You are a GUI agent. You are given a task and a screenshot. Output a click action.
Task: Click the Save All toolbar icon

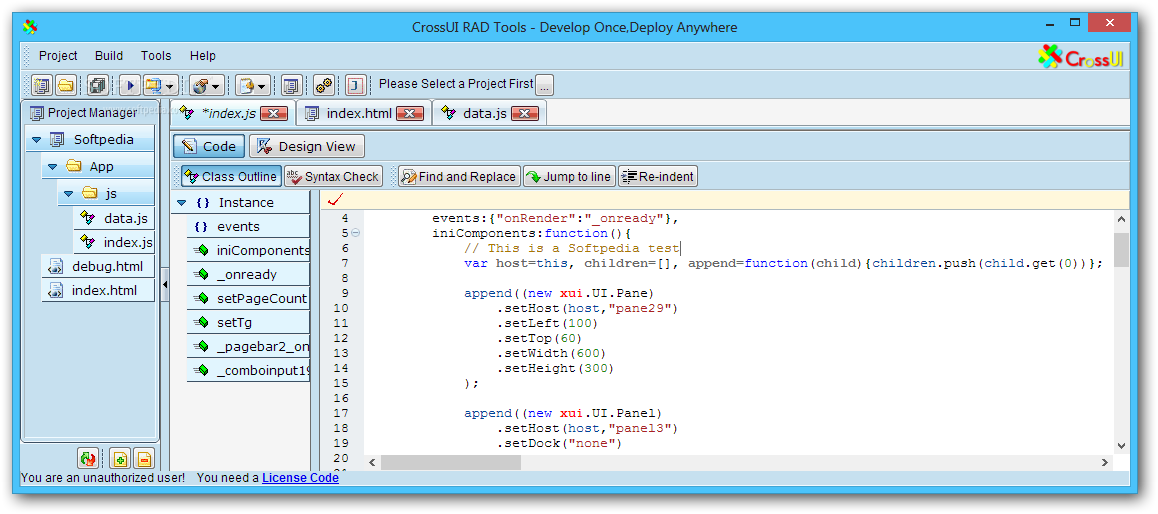tap(97, 85)
